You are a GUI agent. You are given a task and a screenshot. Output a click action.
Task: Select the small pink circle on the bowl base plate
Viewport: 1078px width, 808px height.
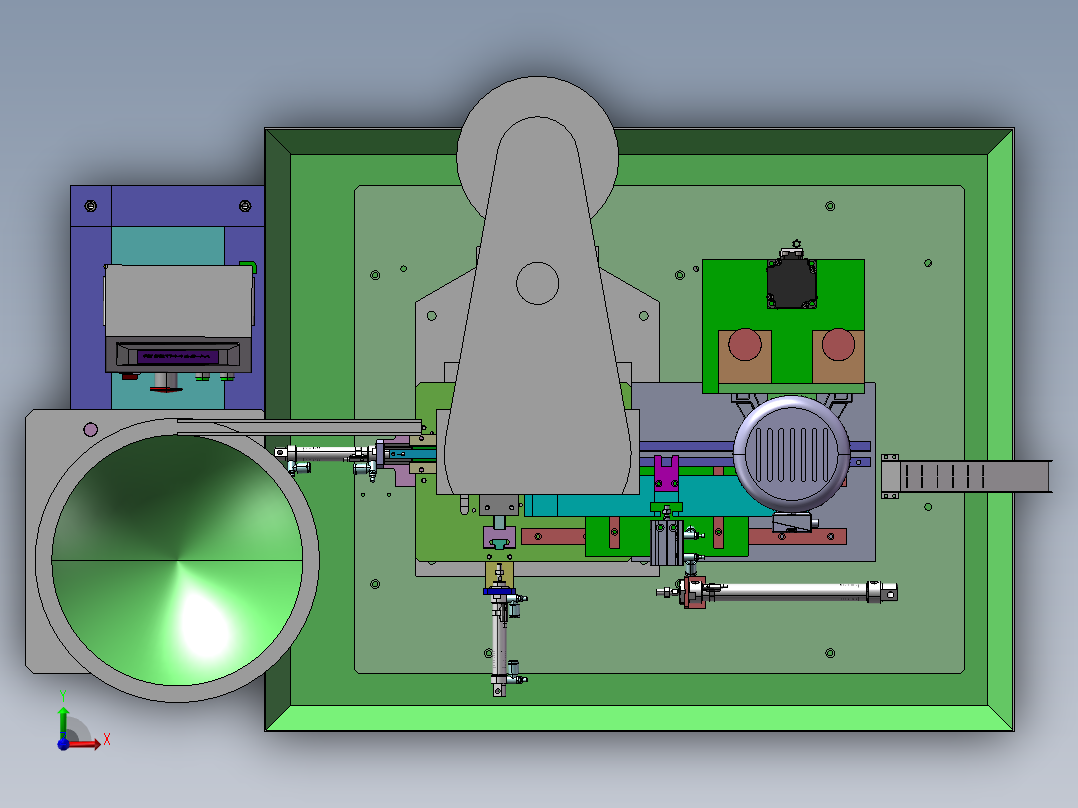pyautogui.click(x=90, y=430)
